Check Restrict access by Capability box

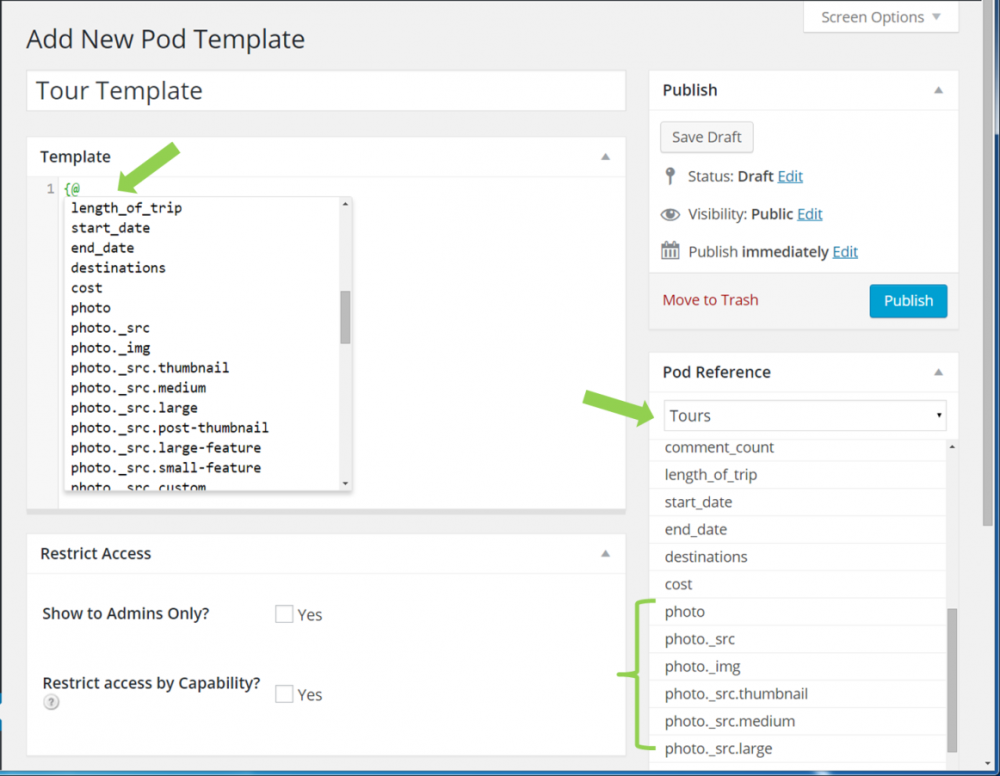pyautogui.click(x=284, y=694)
